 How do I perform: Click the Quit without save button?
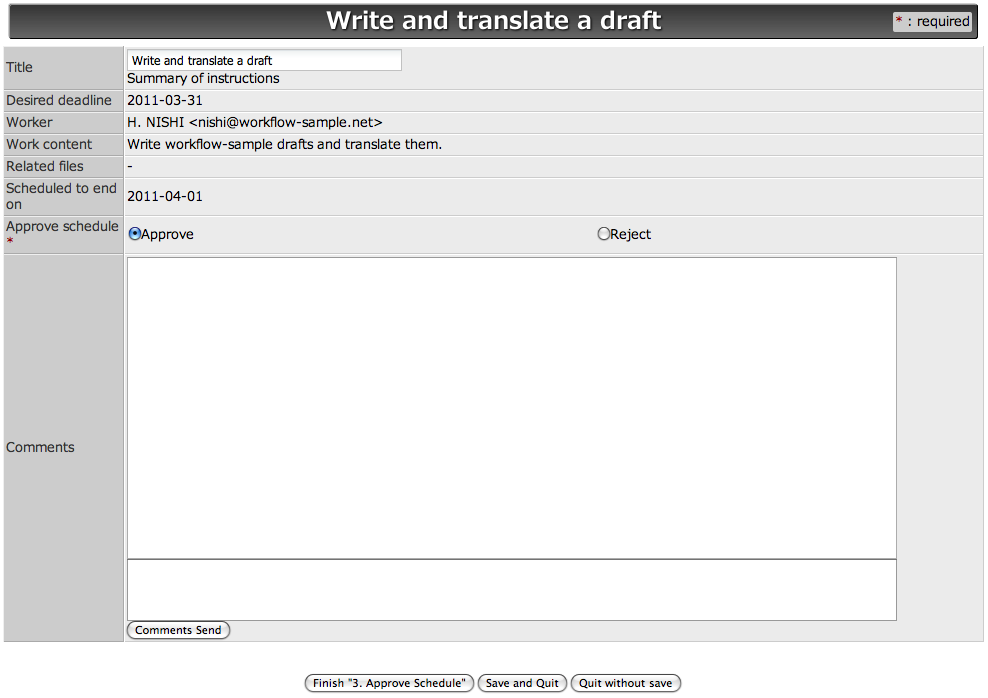(x=626, y=683)
